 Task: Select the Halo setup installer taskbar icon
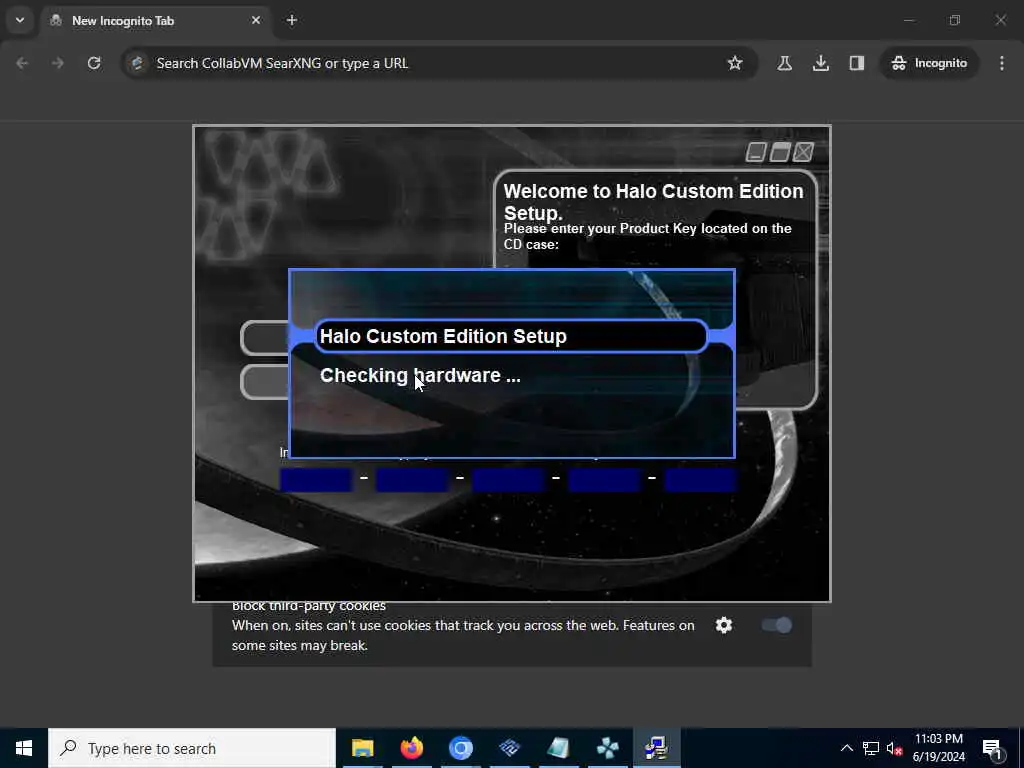coord(656,748)
